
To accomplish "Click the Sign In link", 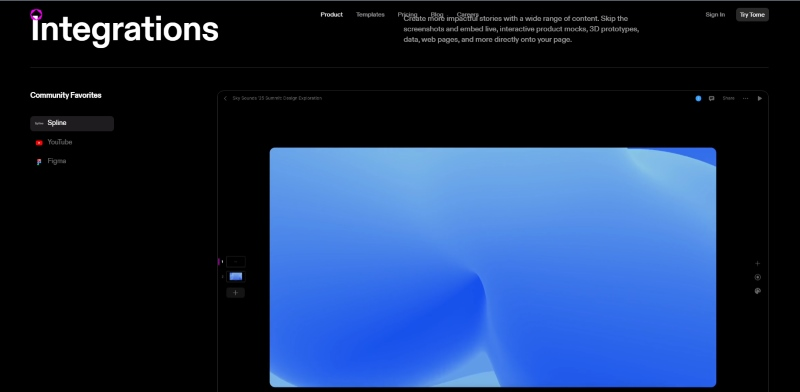I will pos(715,15).
